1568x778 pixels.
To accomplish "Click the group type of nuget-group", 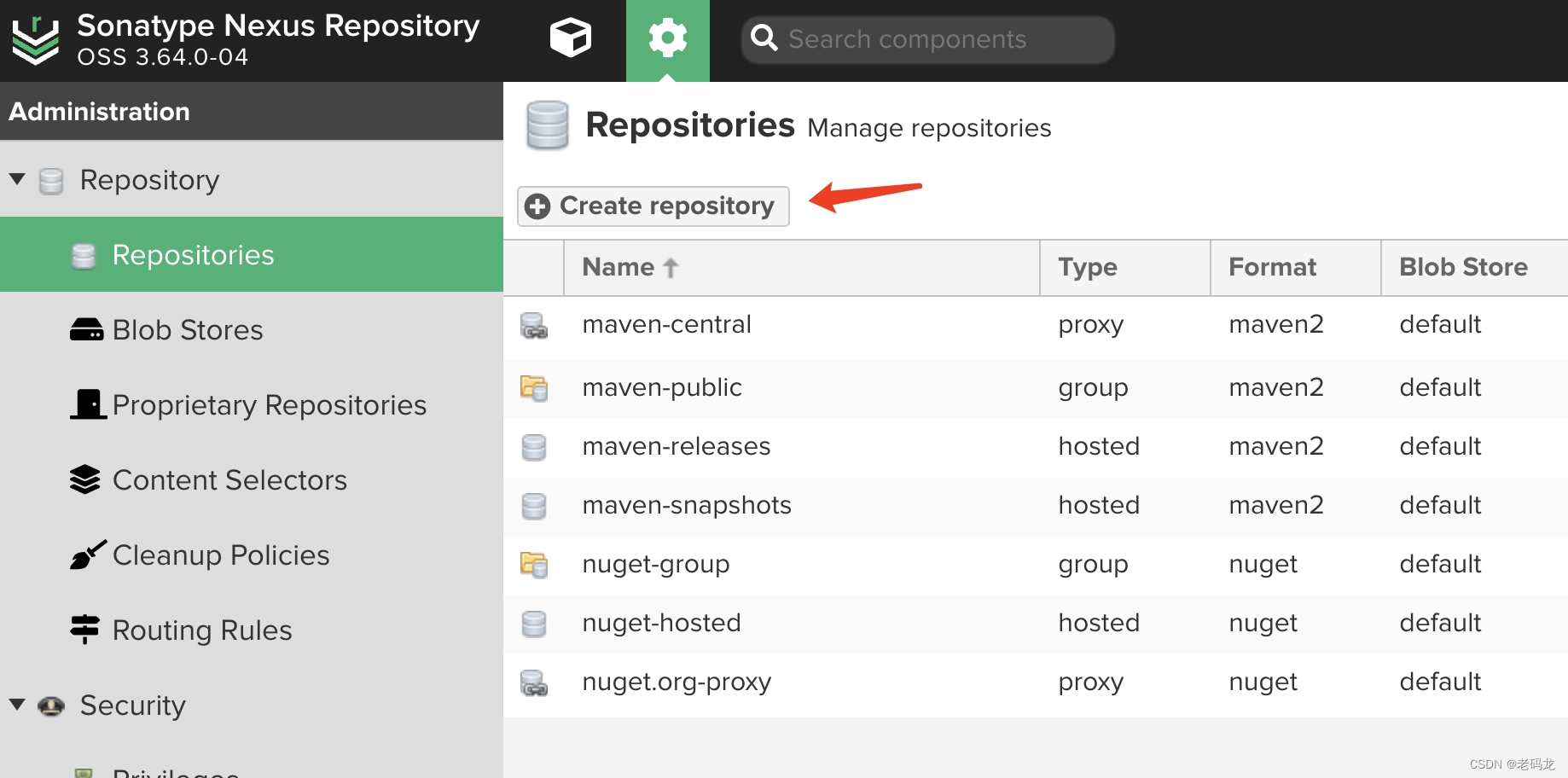I will (1093, 565).
